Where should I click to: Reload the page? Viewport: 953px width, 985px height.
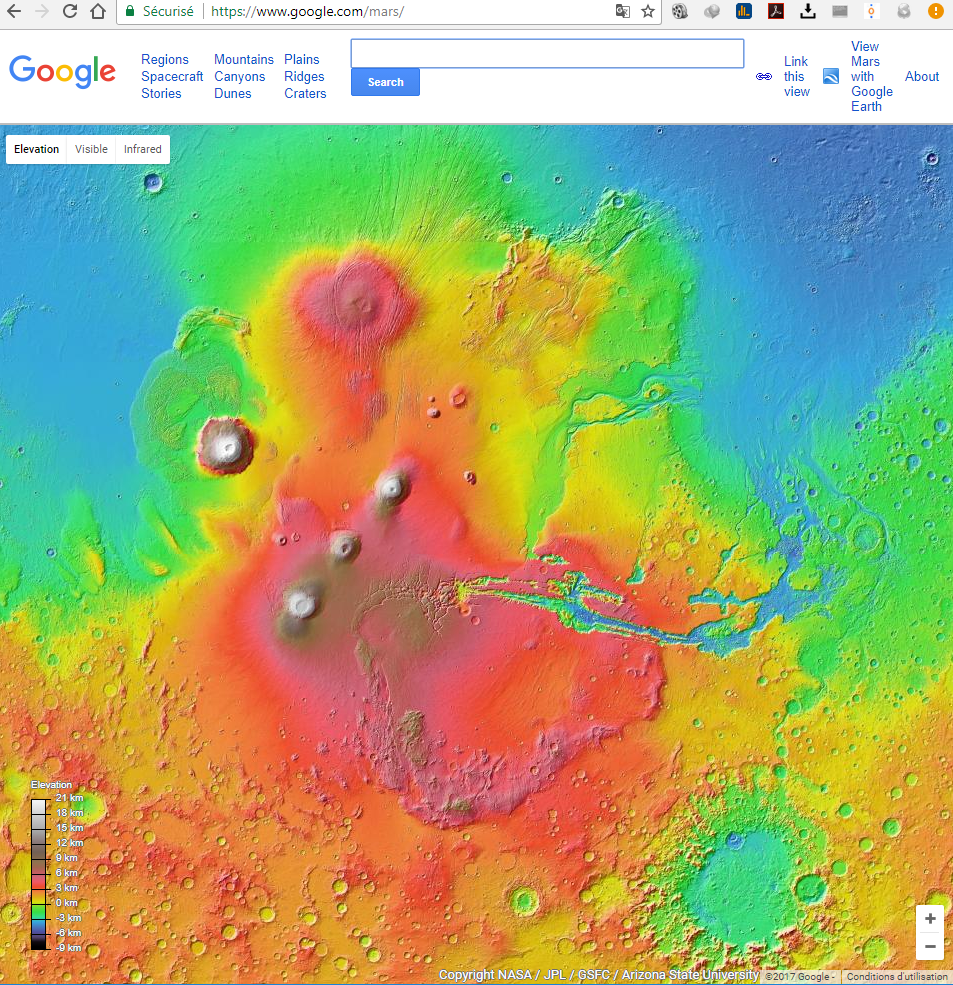[x=69, y=12]
